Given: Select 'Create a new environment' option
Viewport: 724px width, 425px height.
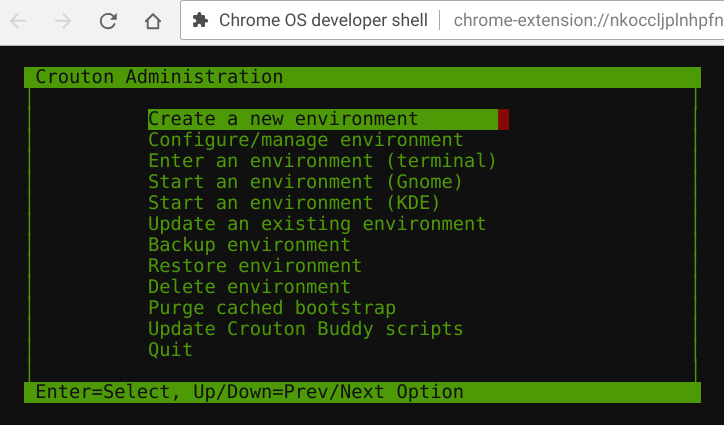Looking at the screenshot, I should tap(323, 119).
